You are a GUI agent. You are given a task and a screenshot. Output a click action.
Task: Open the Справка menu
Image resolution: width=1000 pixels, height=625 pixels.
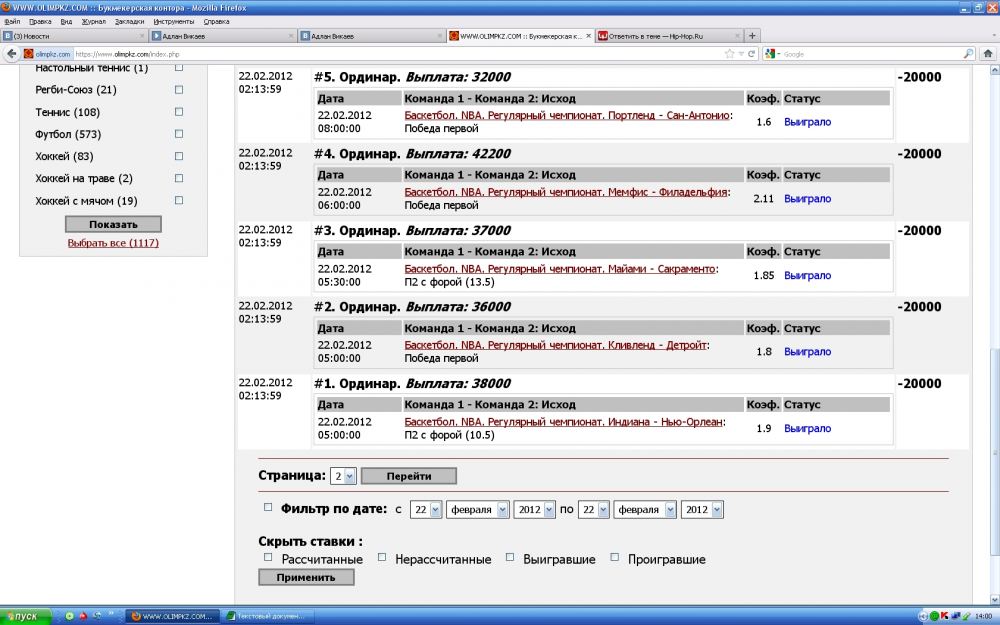pyautogui.click(x=217, y=21)
